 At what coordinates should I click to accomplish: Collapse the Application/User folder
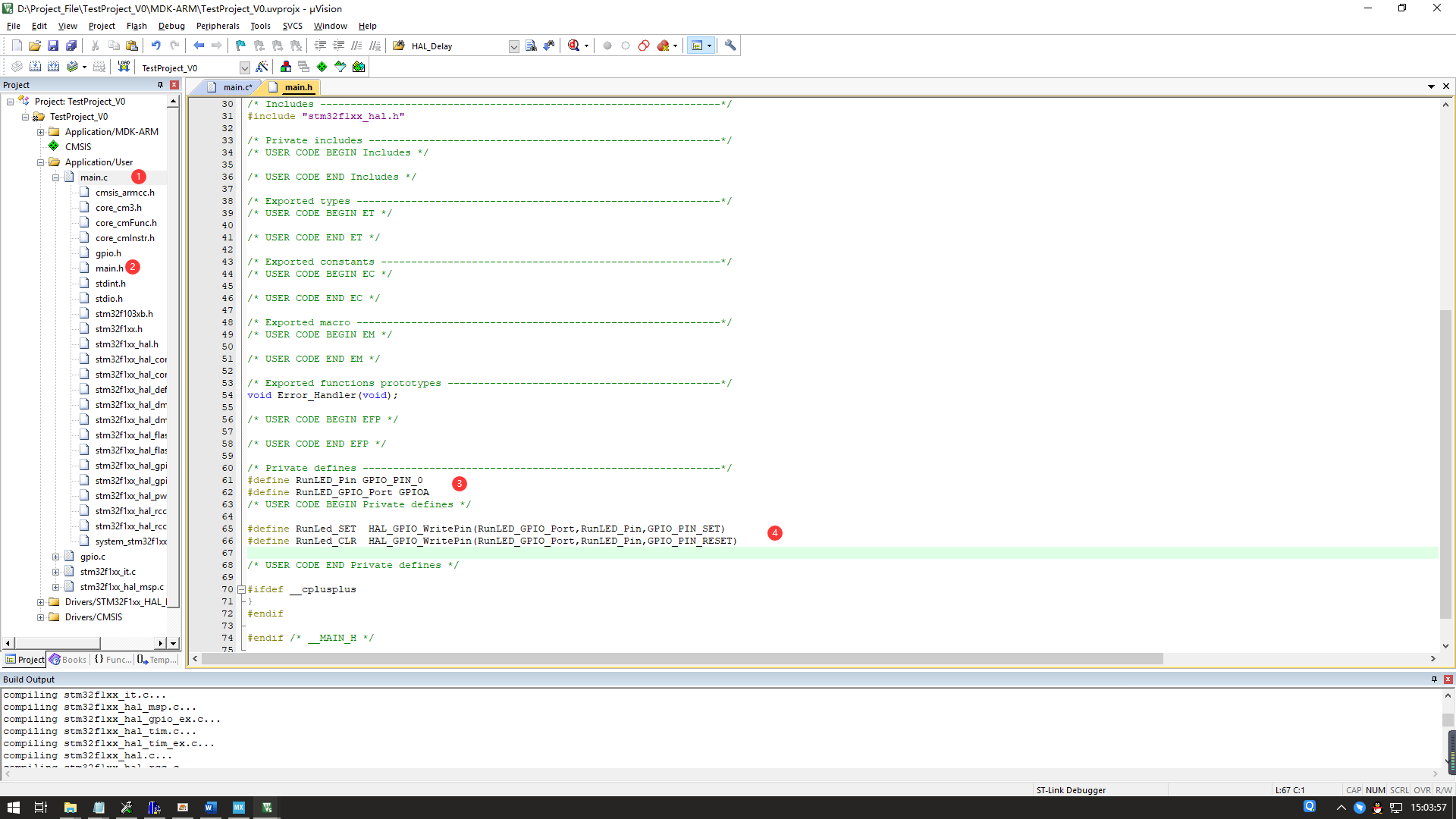(x=40, y=162)
